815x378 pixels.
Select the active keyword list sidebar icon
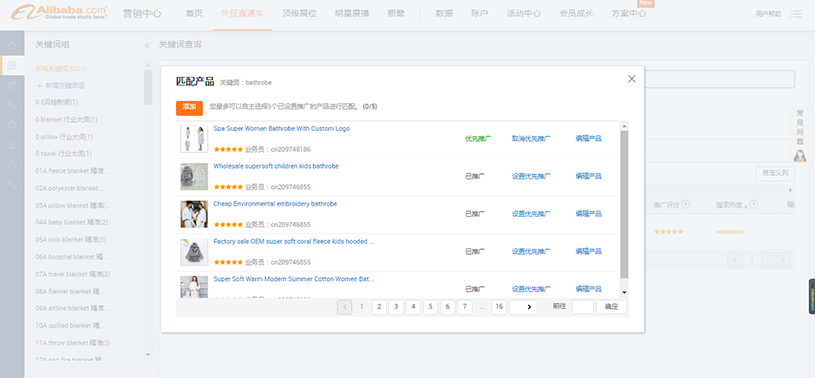coord(12,66)
